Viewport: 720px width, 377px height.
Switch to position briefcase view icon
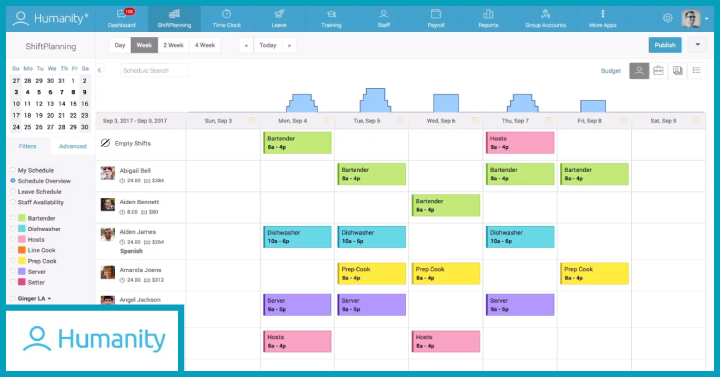pos(658,71)
